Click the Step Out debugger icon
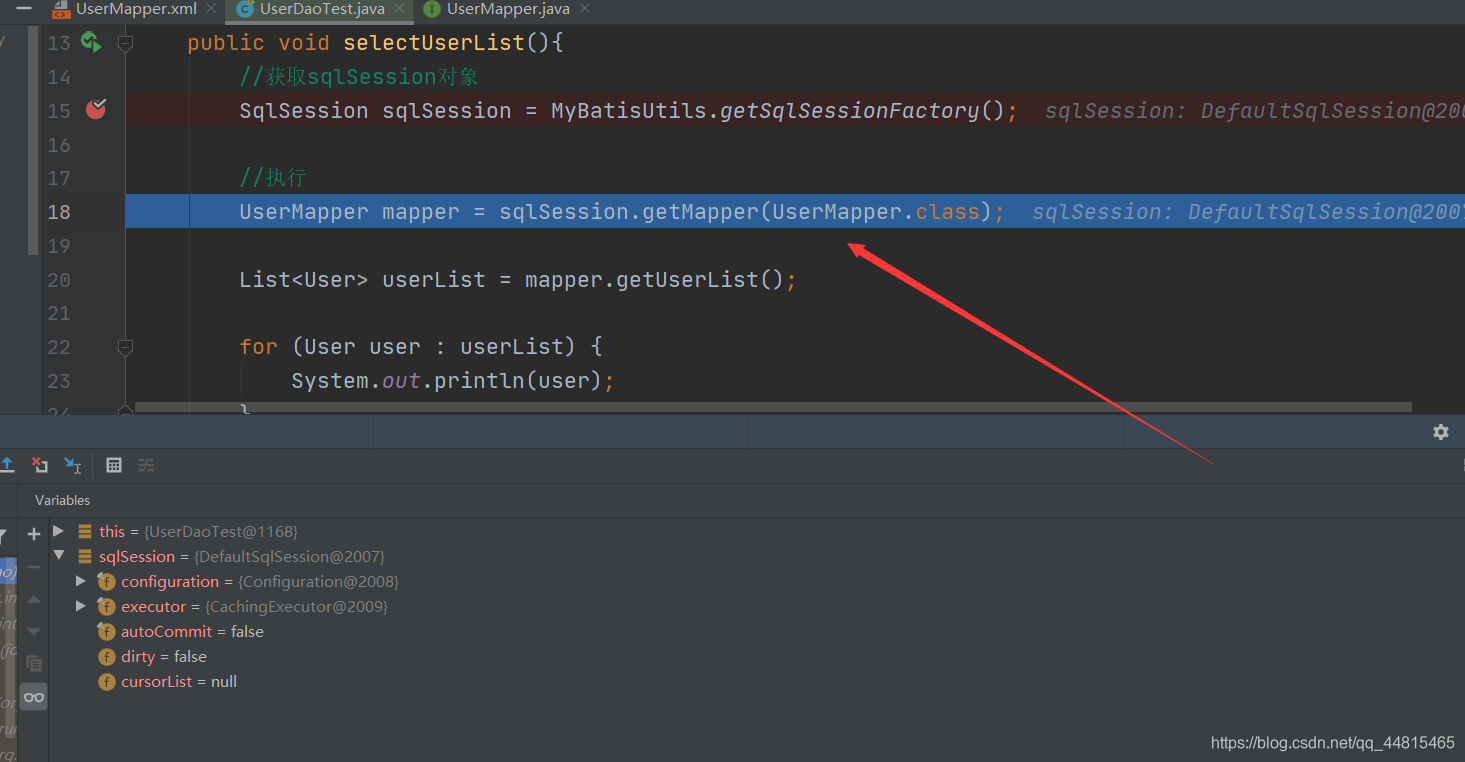Image resolution: width=1465 pixels, height=762 pixels. (7, 465)
